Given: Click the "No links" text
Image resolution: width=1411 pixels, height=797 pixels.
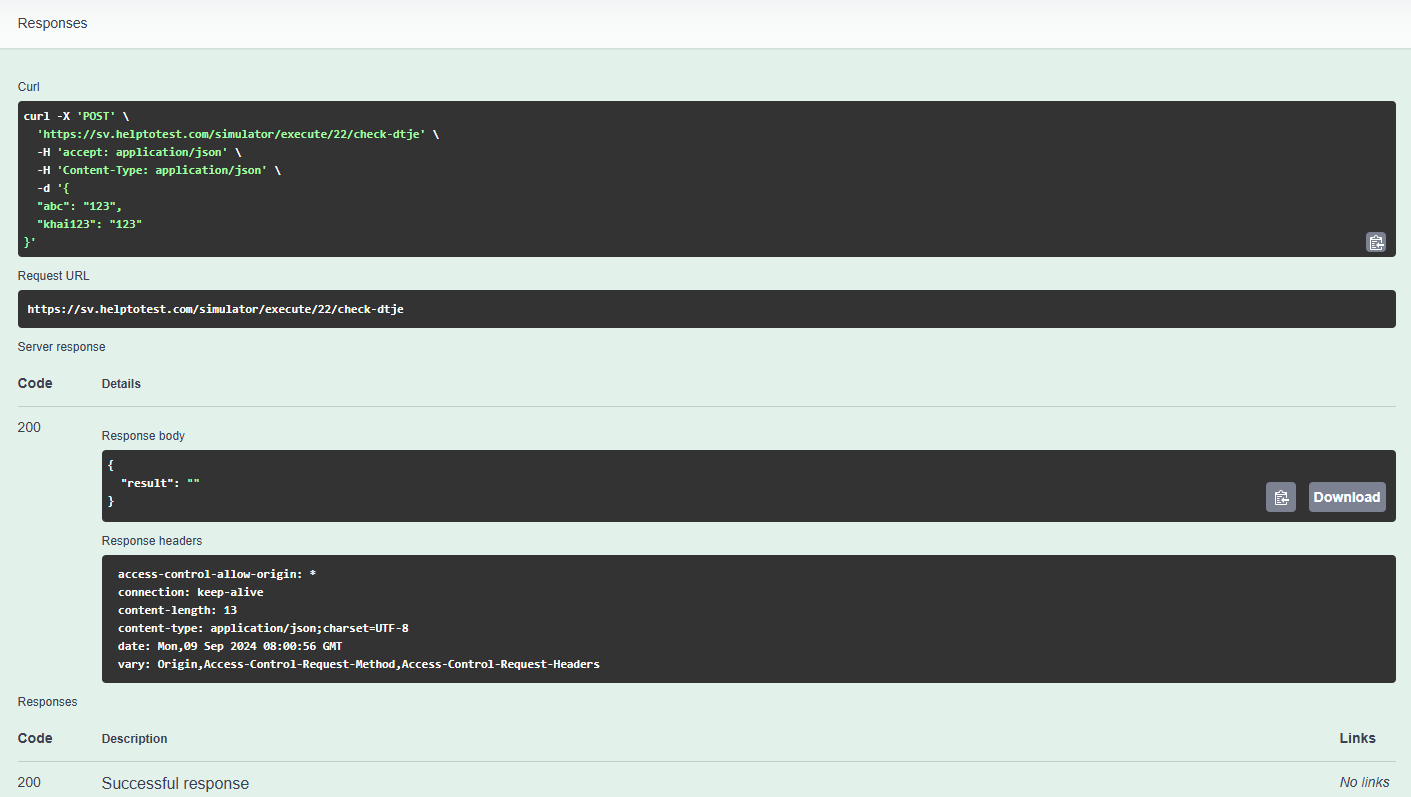Looking at the screenshot, I should tap(1364, 783).
